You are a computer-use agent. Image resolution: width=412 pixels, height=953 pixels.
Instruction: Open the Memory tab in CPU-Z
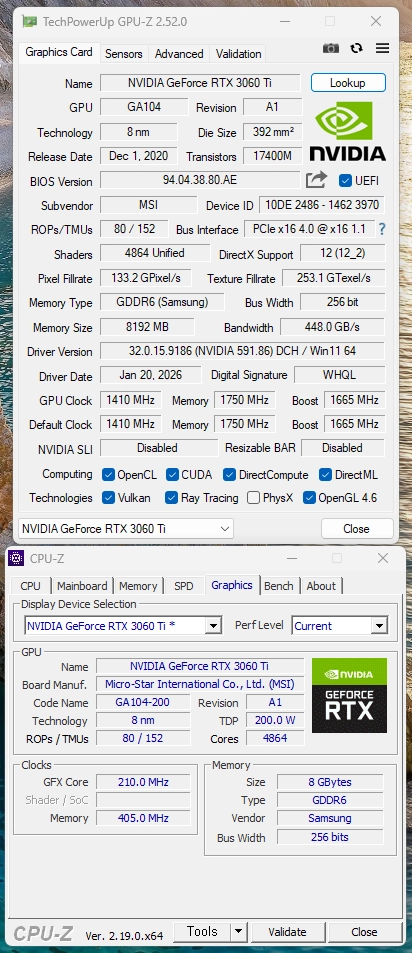click(138, 586)
